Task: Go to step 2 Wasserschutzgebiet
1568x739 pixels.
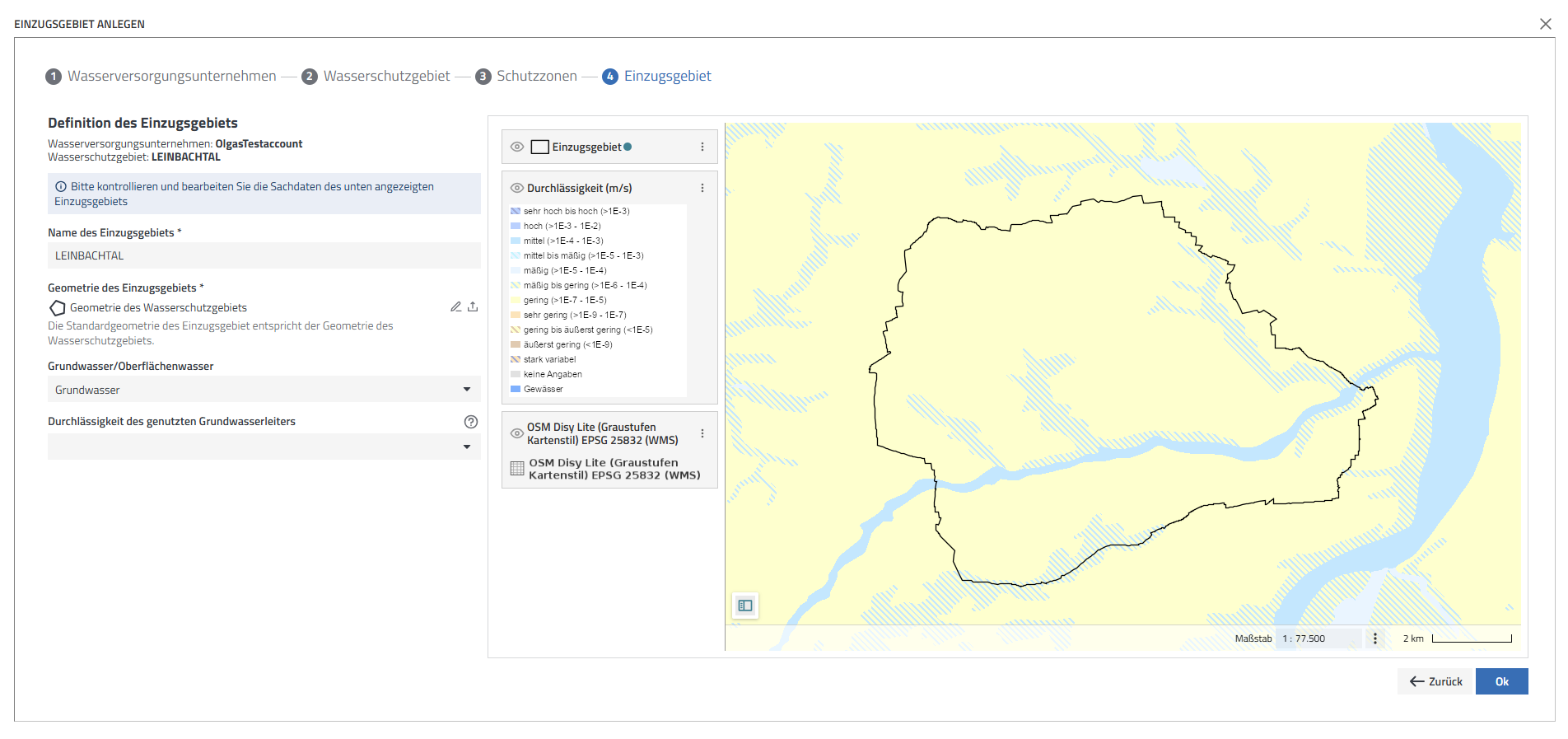Action: pos(376,77)
